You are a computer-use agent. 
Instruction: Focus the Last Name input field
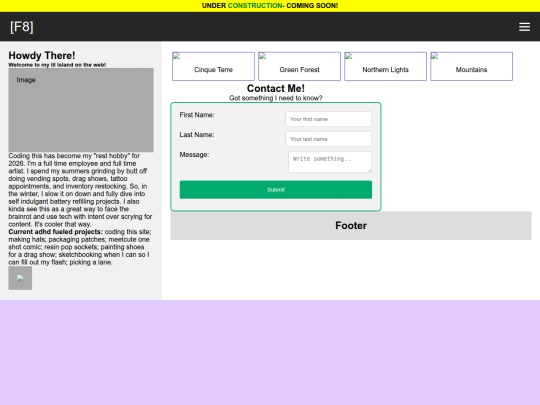328,139
